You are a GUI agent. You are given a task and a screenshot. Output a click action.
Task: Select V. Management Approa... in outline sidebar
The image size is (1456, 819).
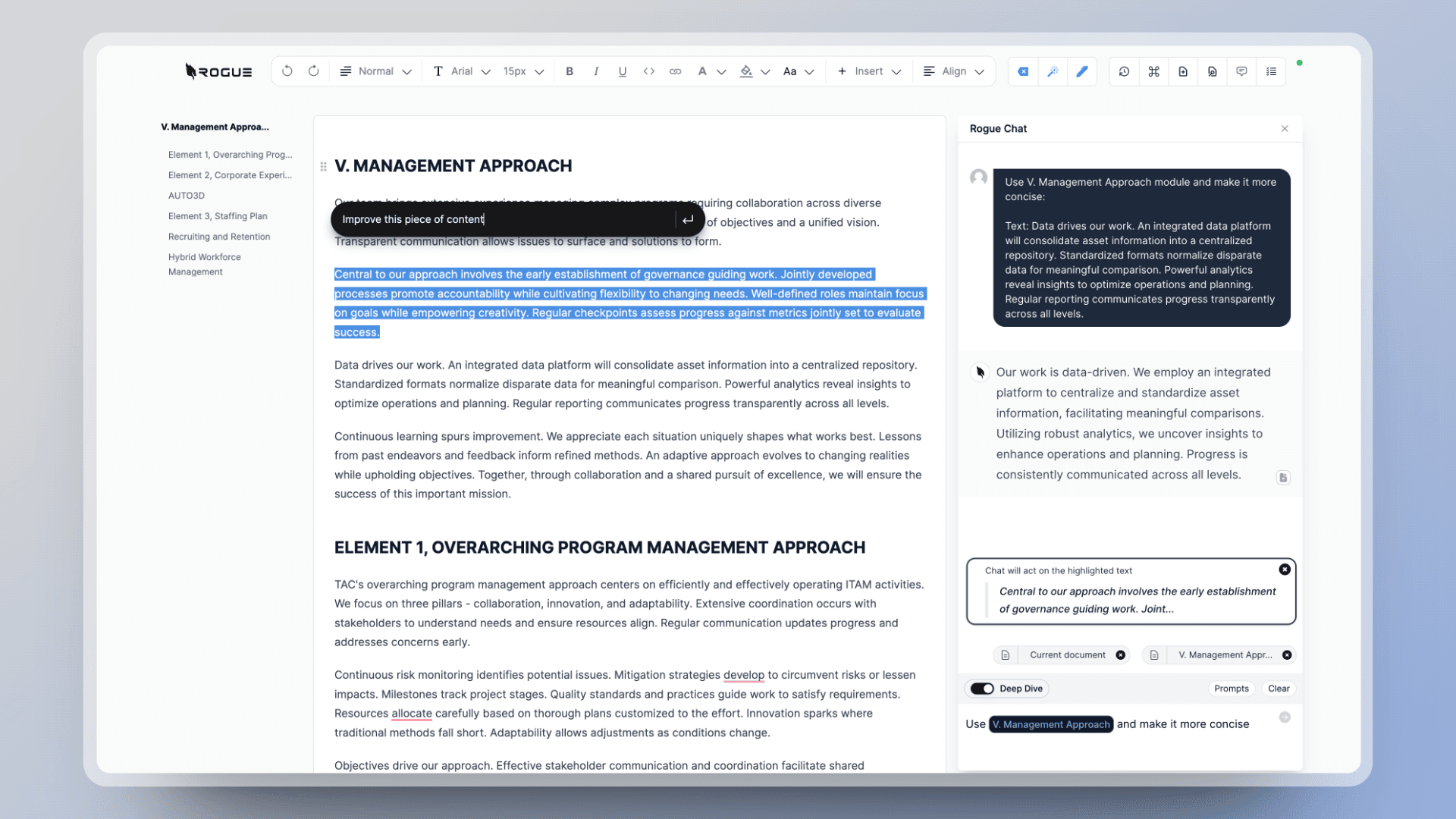pyautogui.click(x=215, y=127)
